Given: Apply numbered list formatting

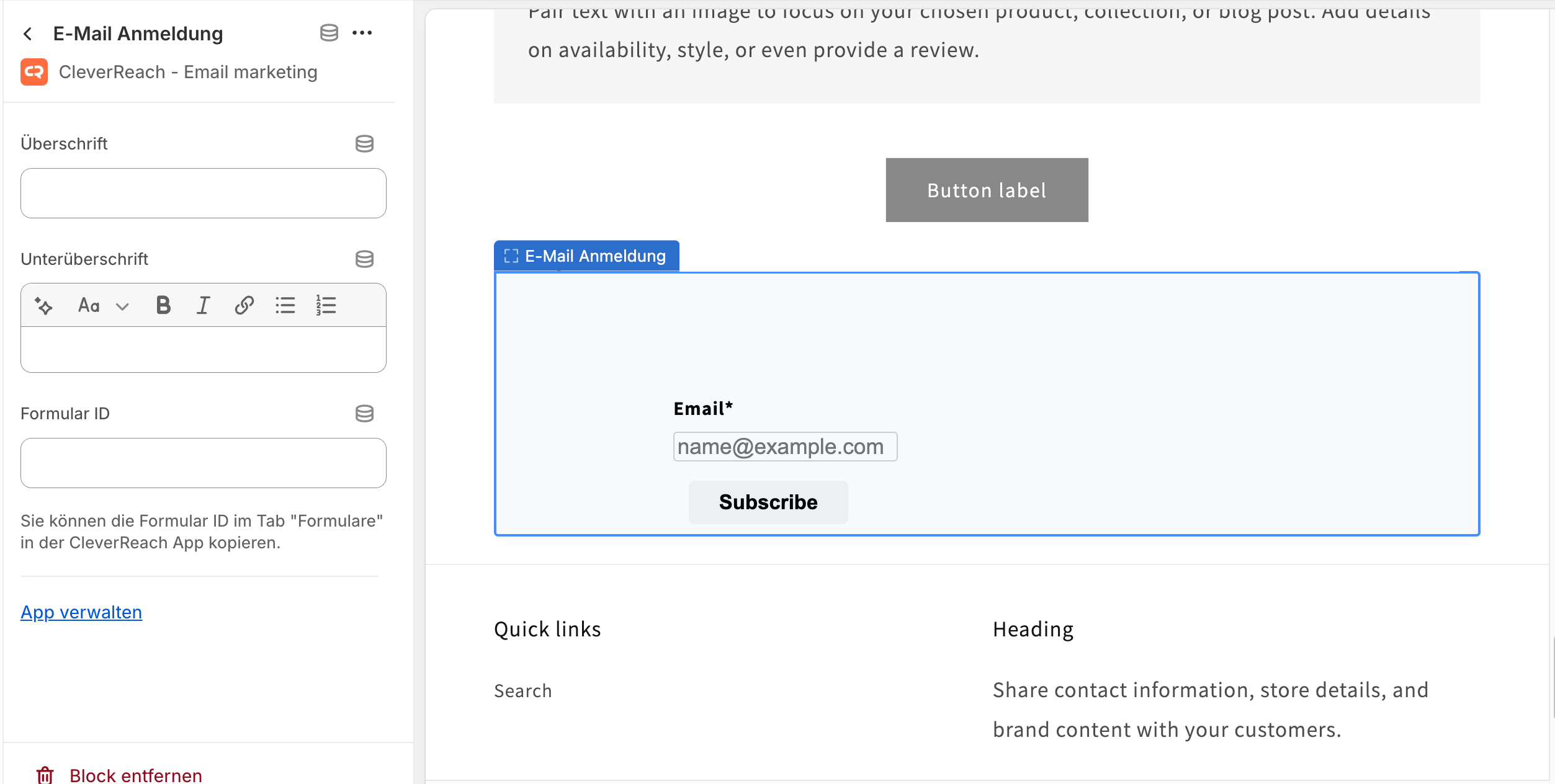Looking at the screenshot, I should [326, 305].
